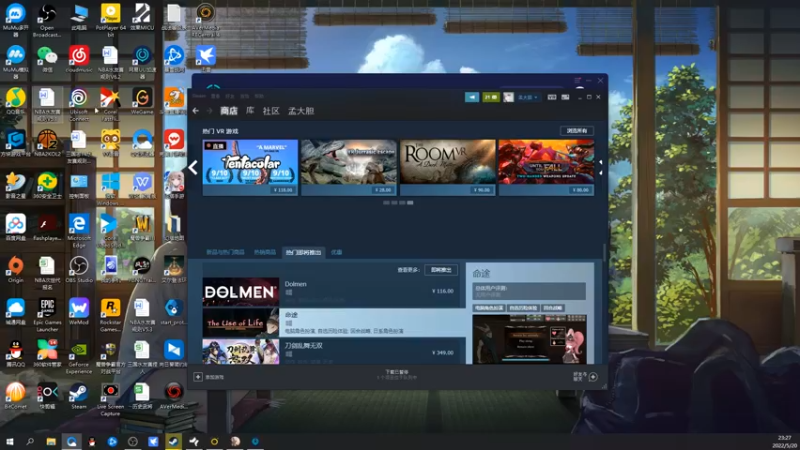Select the Epic Games Launcher desktop icon
The image size is (800, 450).
tap(47, 315)
